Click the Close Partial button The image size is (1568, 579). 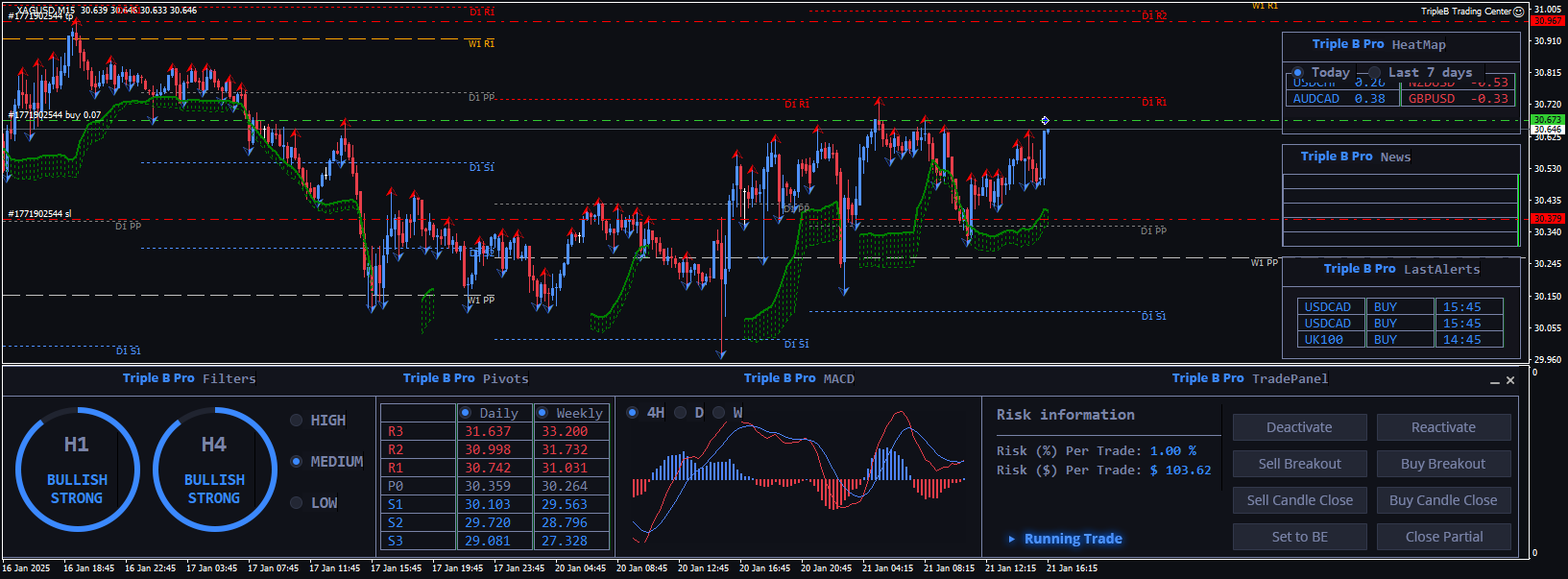click(1443, 537)
